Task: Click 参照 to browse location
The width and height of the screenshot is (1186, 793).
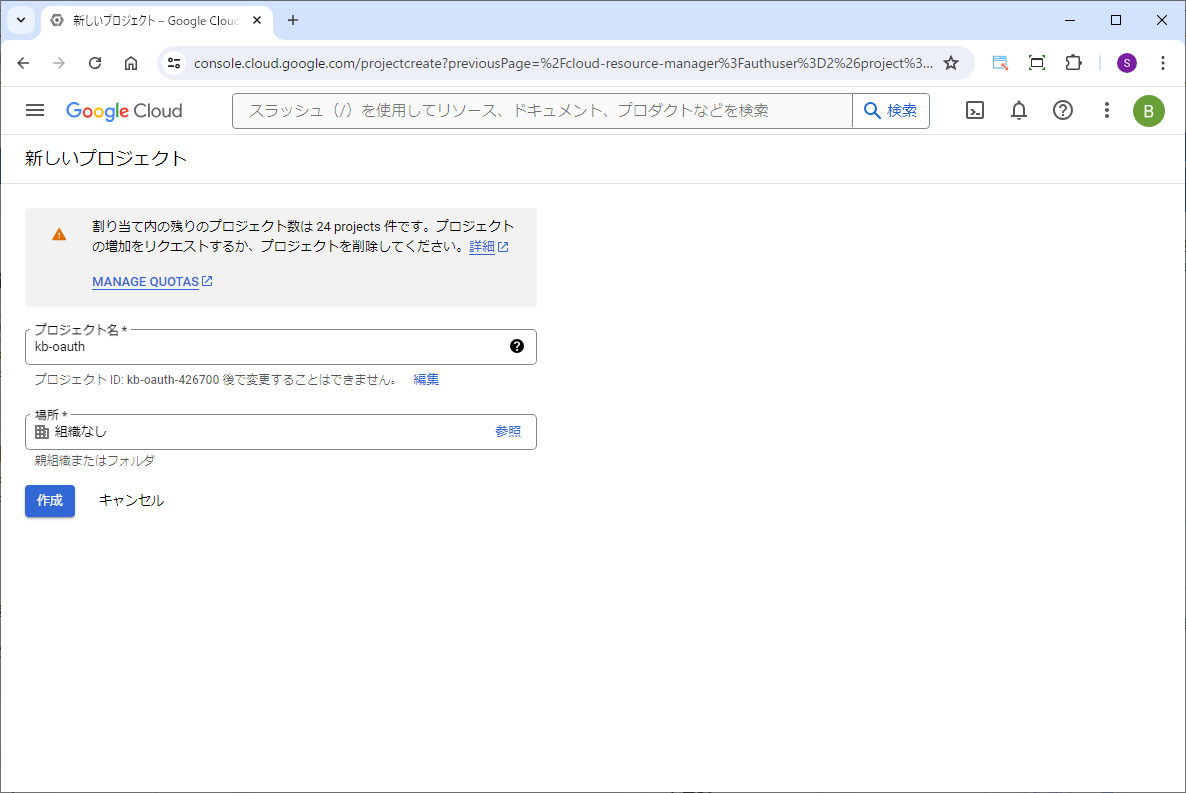Action: [x=508, y=431]
